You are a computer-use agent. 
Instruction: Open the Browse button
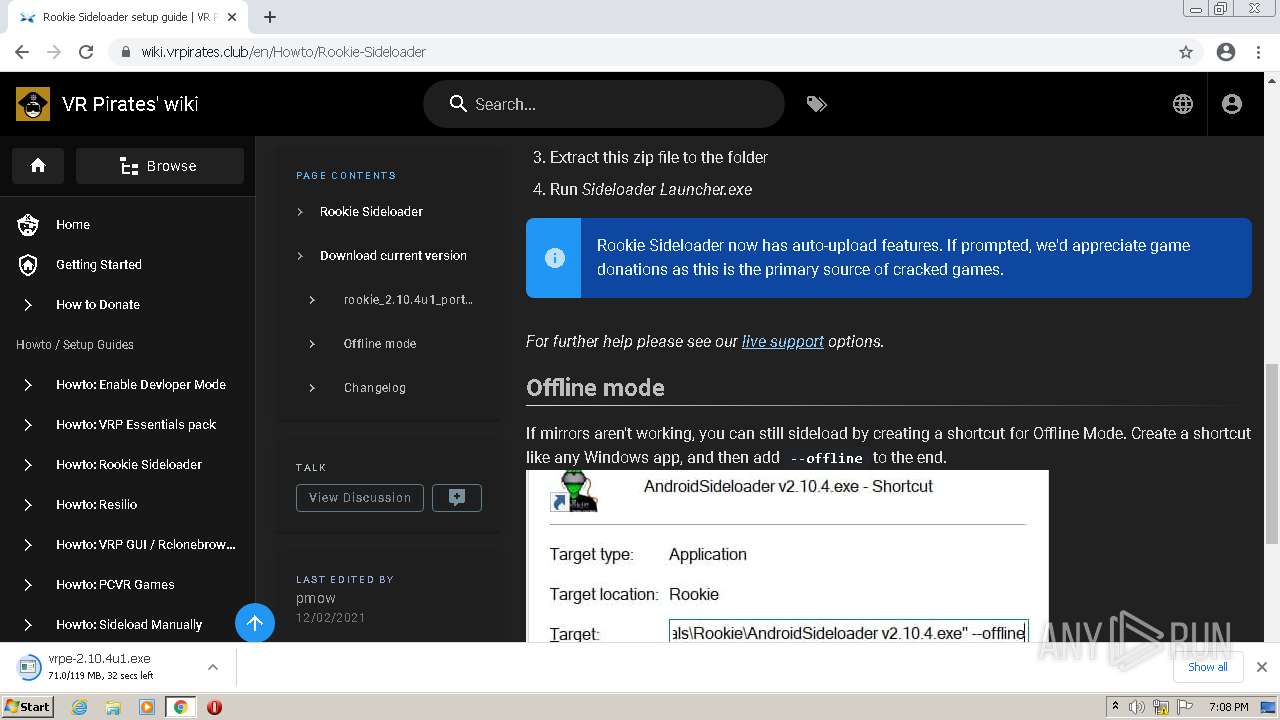click(x=160, y=166)
